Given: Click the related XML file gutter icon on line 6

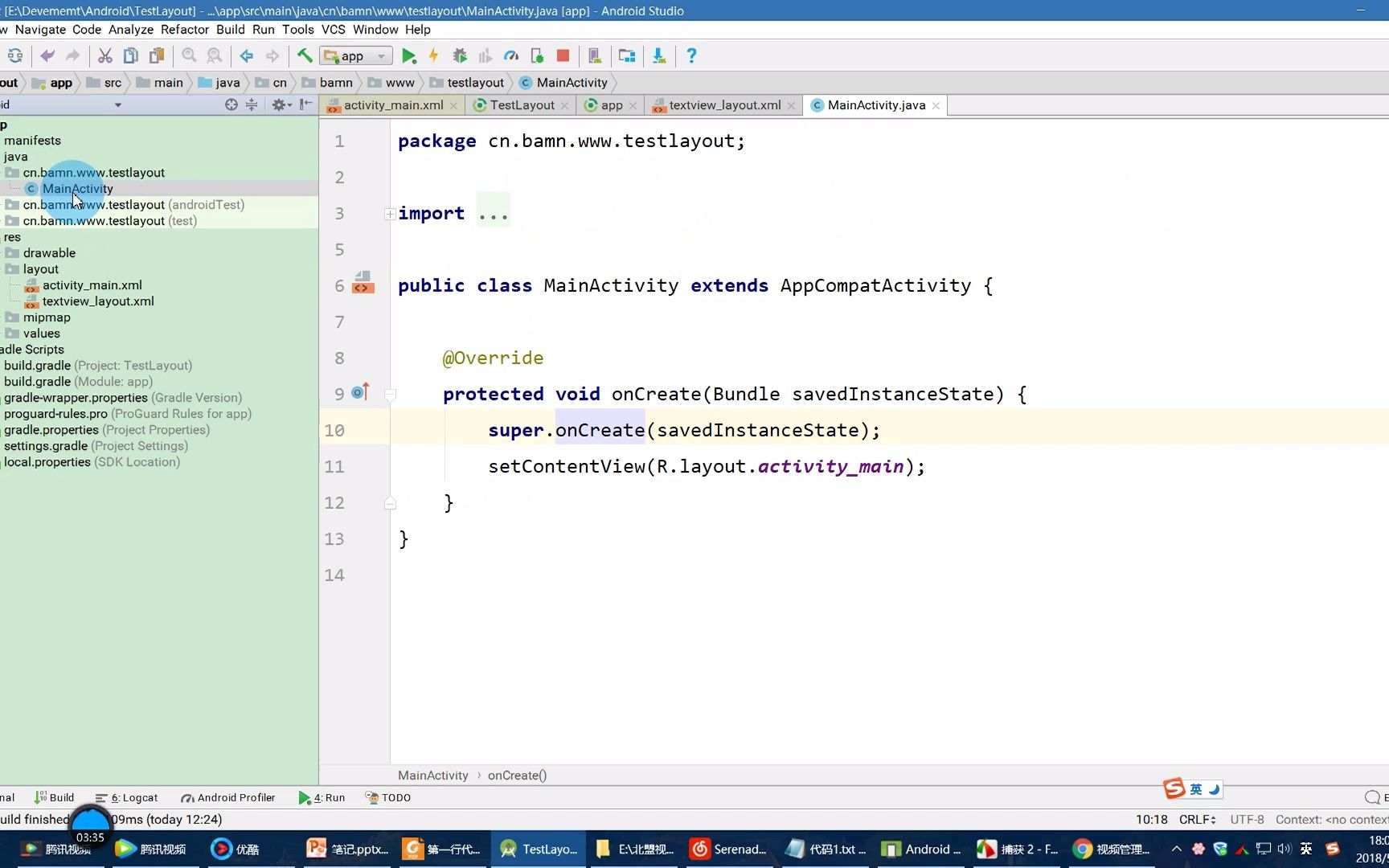Looking at the screenshot, I should click(363, 282).
